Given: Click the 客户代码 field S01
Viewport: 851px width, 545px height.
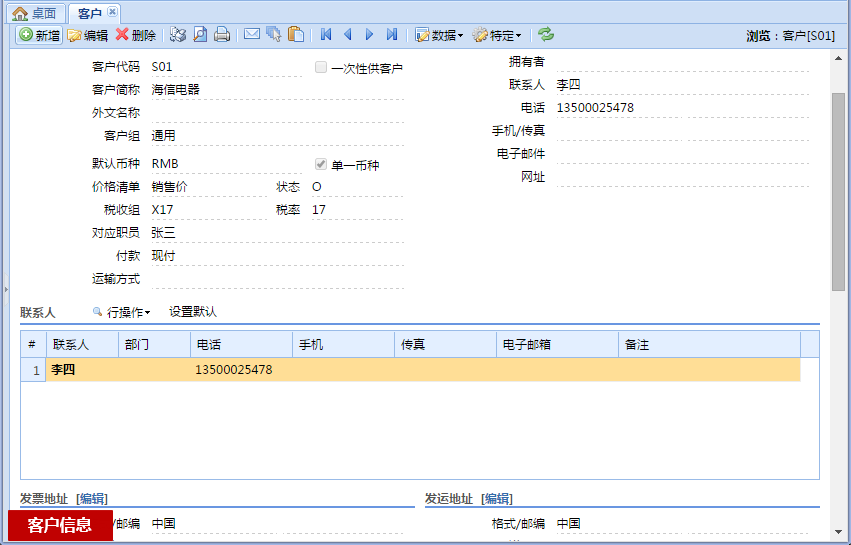Looking at the screenshot, I should (226, 67).
